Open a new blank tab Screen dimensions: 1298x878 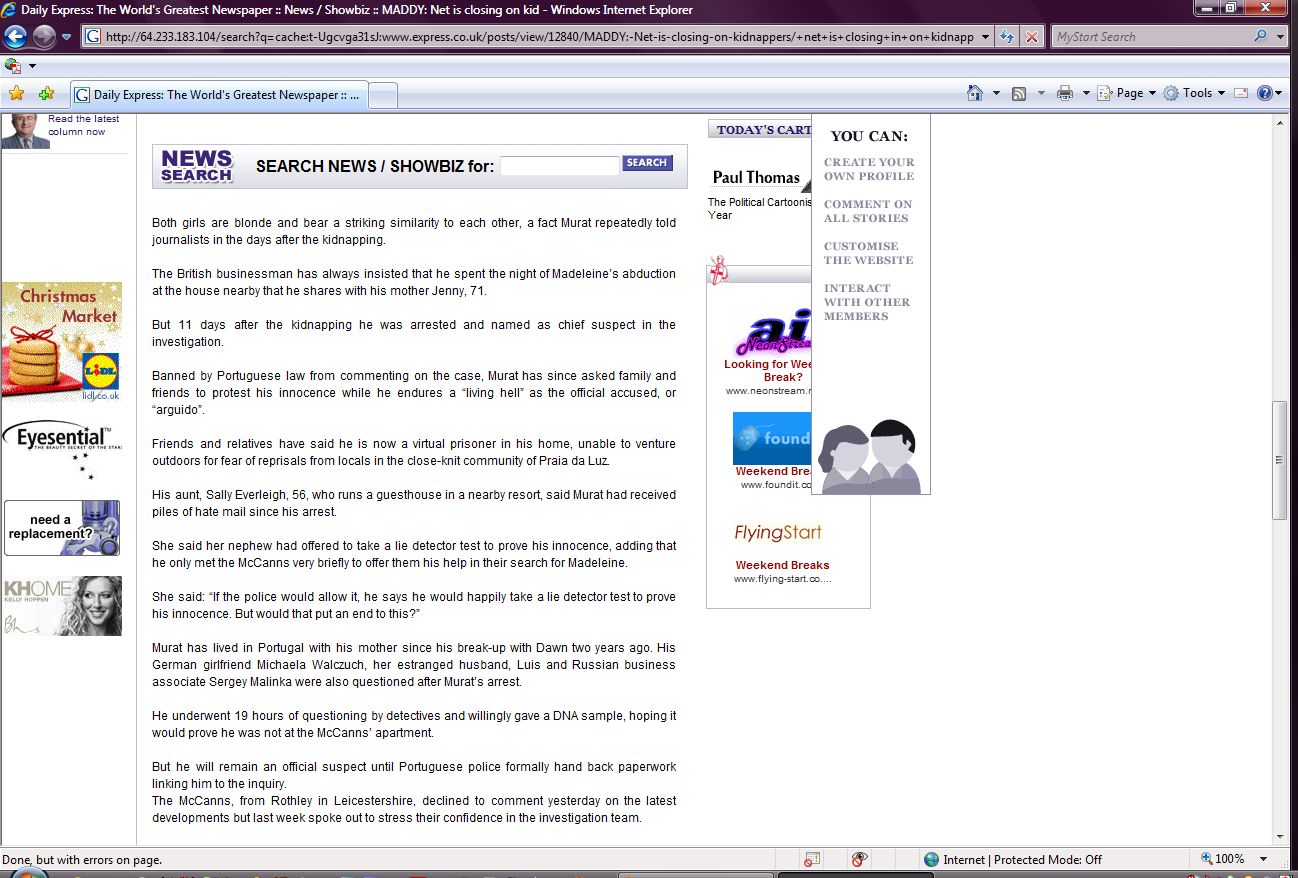[384, 95]
